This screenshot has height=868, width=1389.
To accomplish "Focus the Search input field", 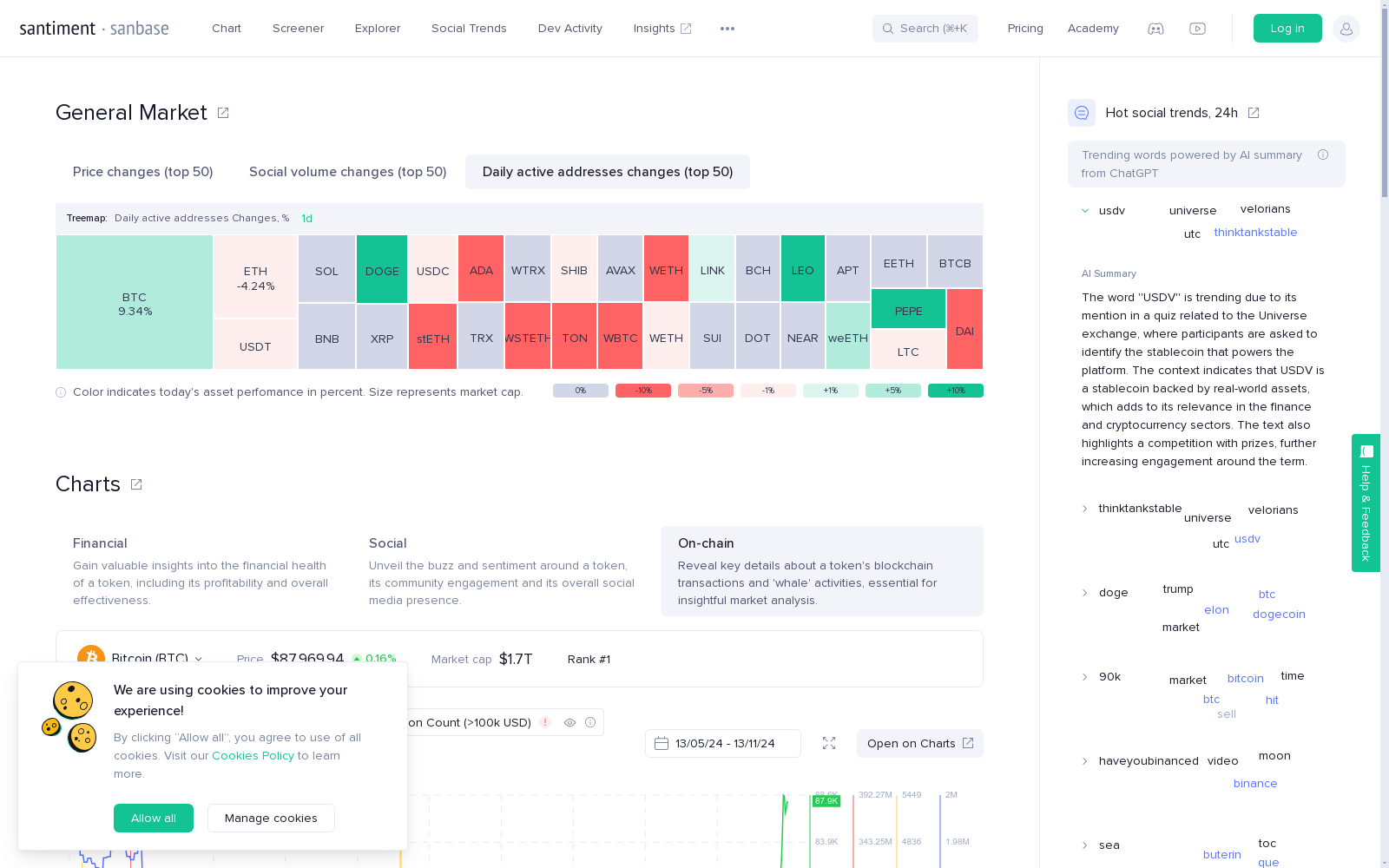I will click(925, 29).
